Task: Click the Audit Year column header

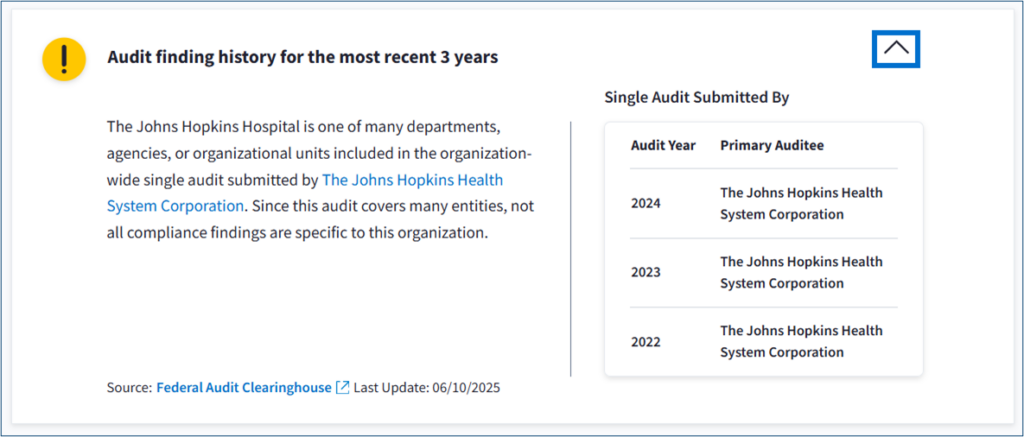Action: coord(662,145)
